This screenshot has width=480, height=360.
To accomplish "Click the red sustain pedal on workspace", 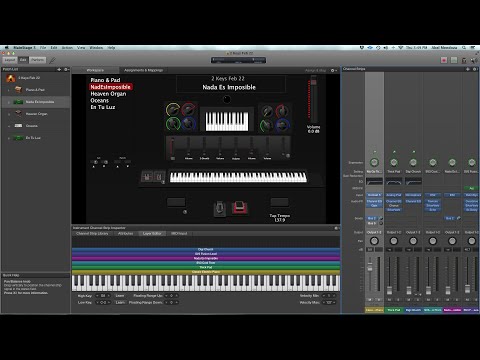I will tap(239, 208).
